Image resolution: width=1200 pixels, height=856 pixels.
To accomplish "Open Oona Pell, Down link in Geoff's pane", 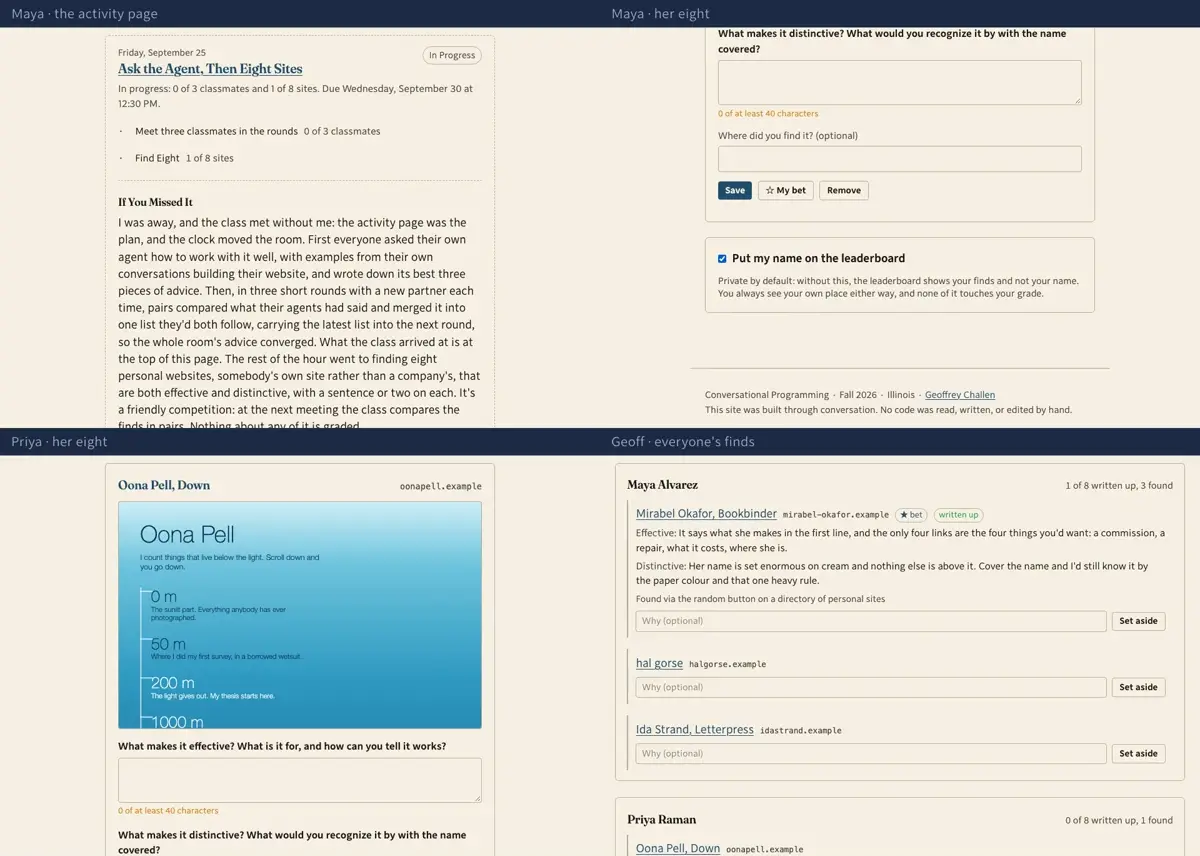I will point(678,848).
